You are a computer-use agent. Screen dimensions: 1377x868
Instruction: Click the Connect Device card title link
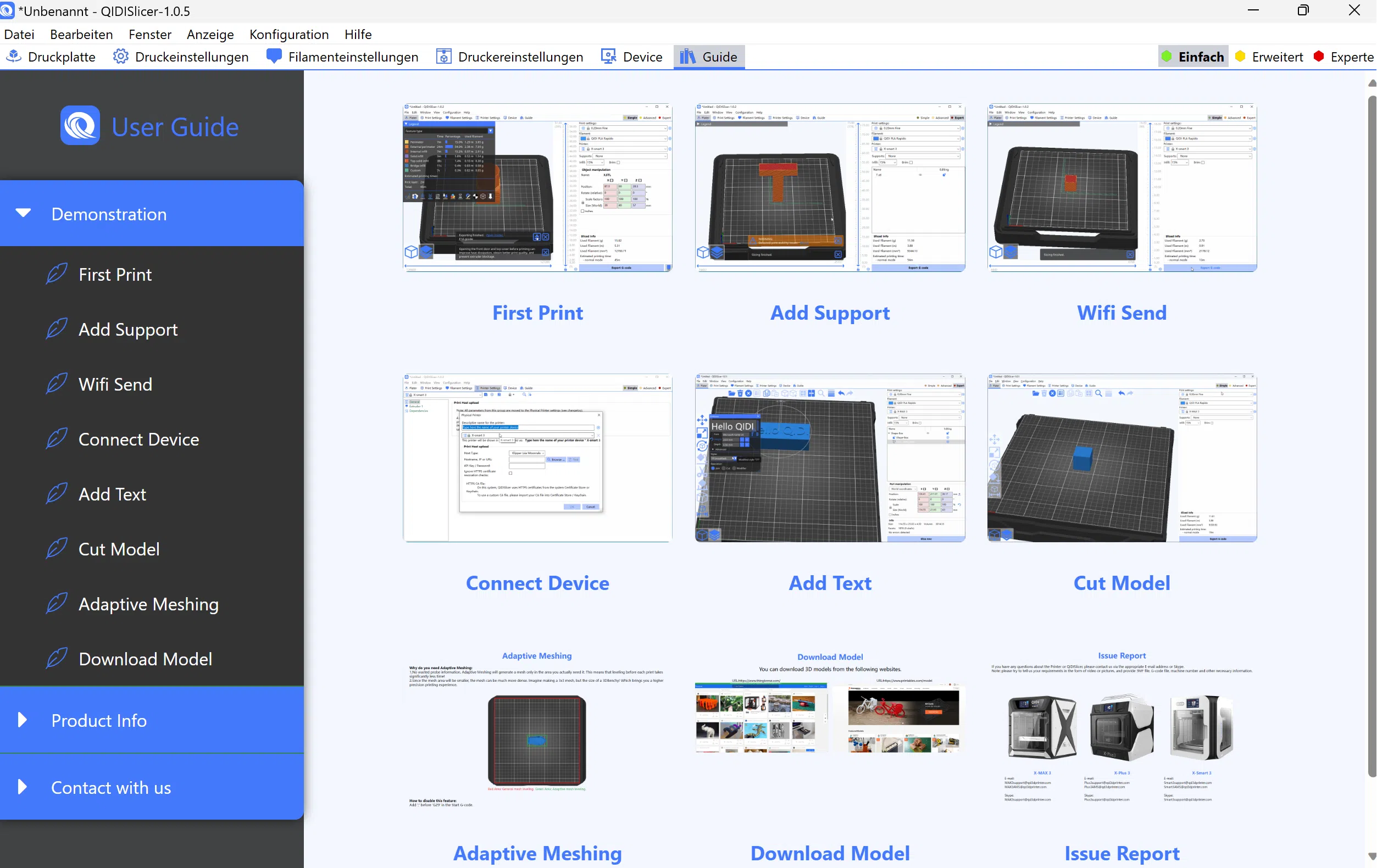[x=537, y=583]
